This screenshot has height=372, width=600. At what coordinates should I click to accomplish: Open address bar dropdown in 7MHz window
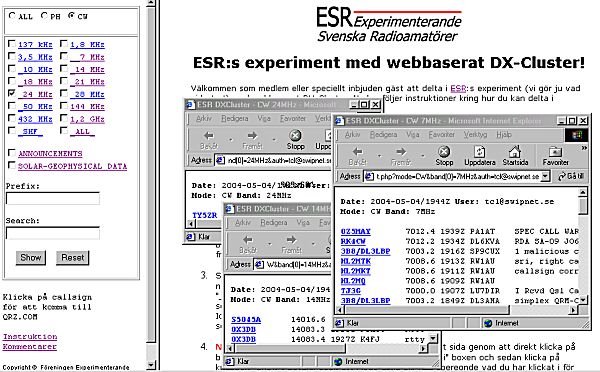point(546,176)
